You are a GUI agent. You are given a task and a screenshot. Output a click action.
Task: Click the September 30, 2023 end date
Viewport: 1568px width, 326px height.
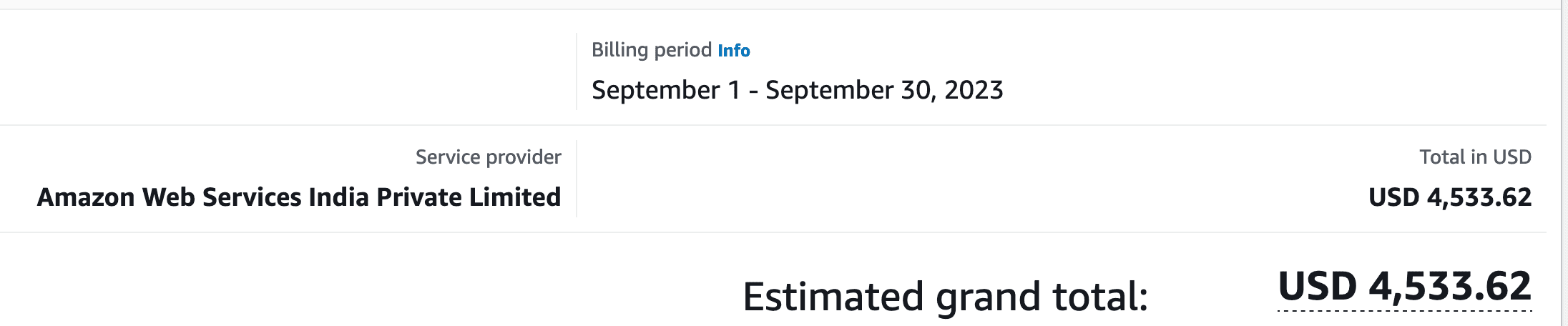(x=884, y=90)
